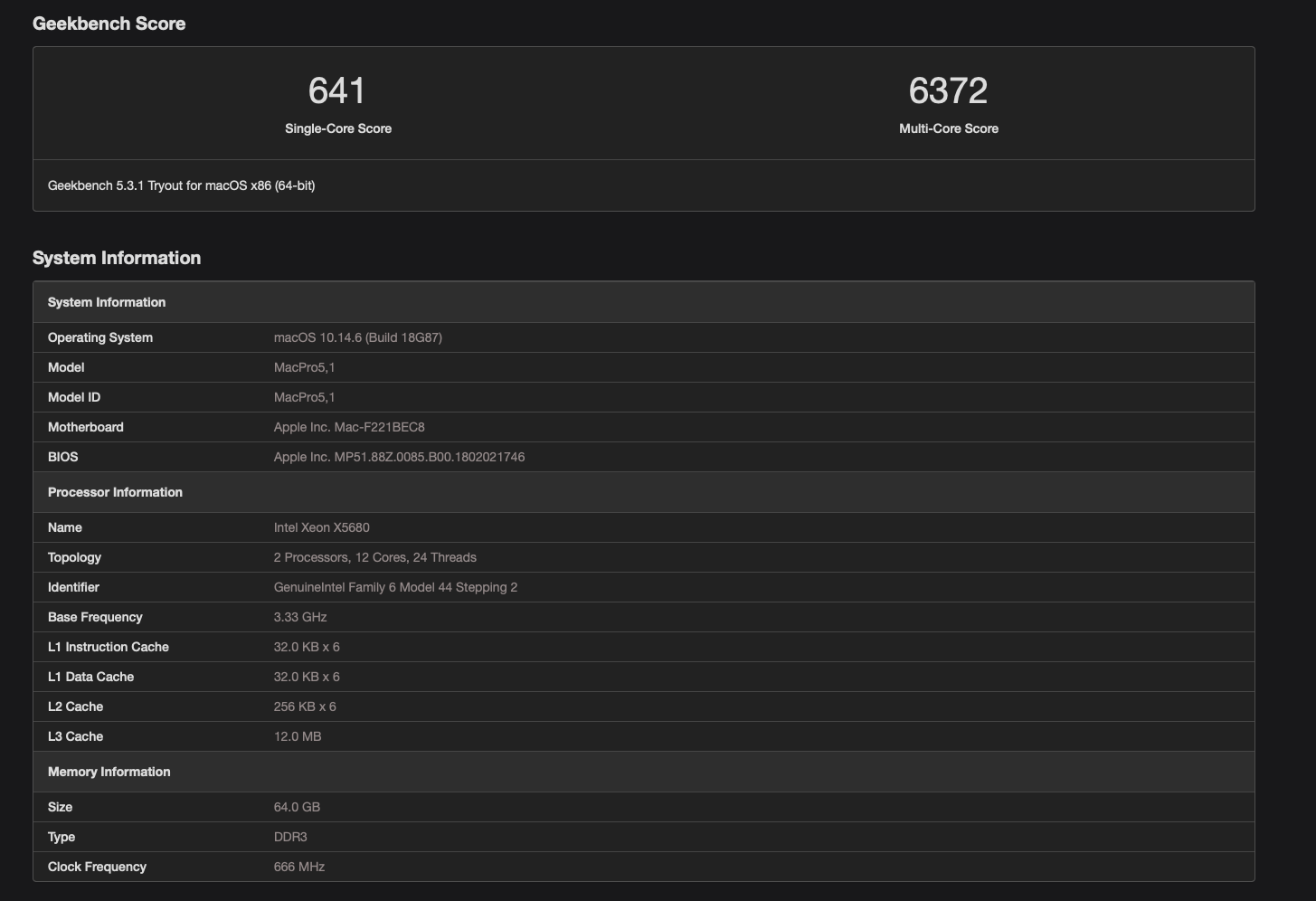Click the Motherboard label

86,427
